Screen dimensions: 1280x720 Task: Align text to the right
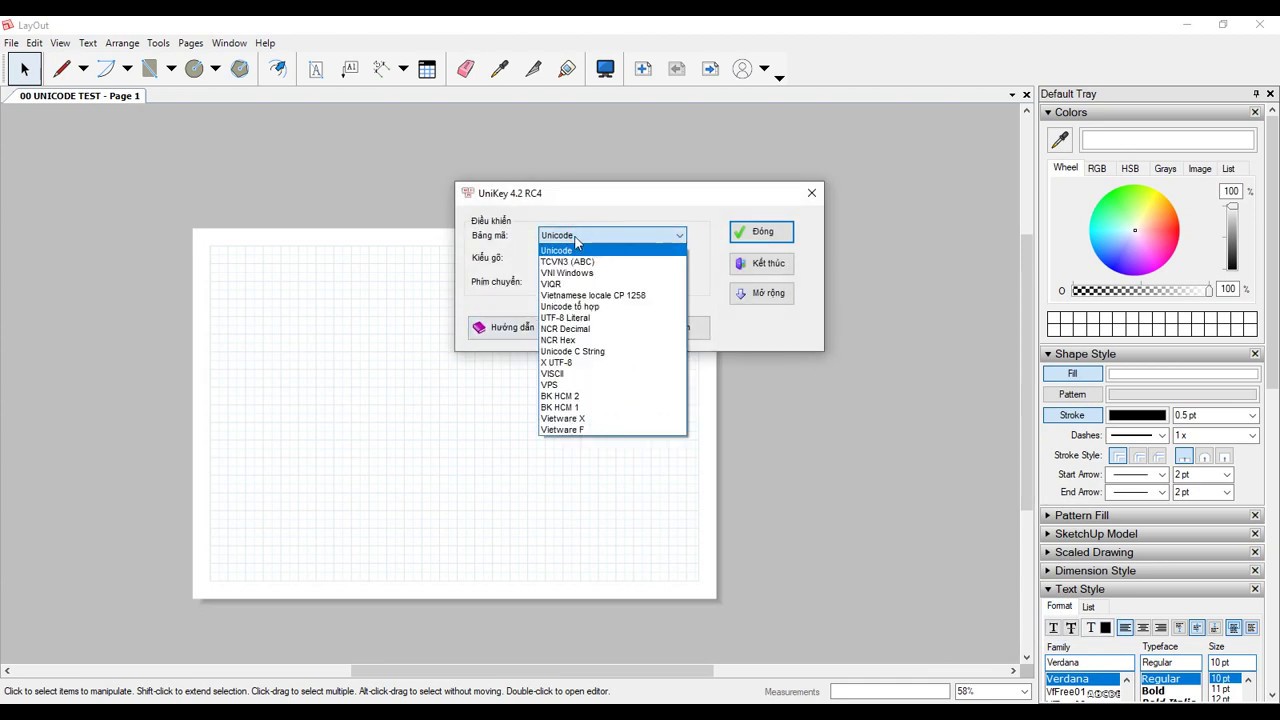click(x=1160, y=628)
